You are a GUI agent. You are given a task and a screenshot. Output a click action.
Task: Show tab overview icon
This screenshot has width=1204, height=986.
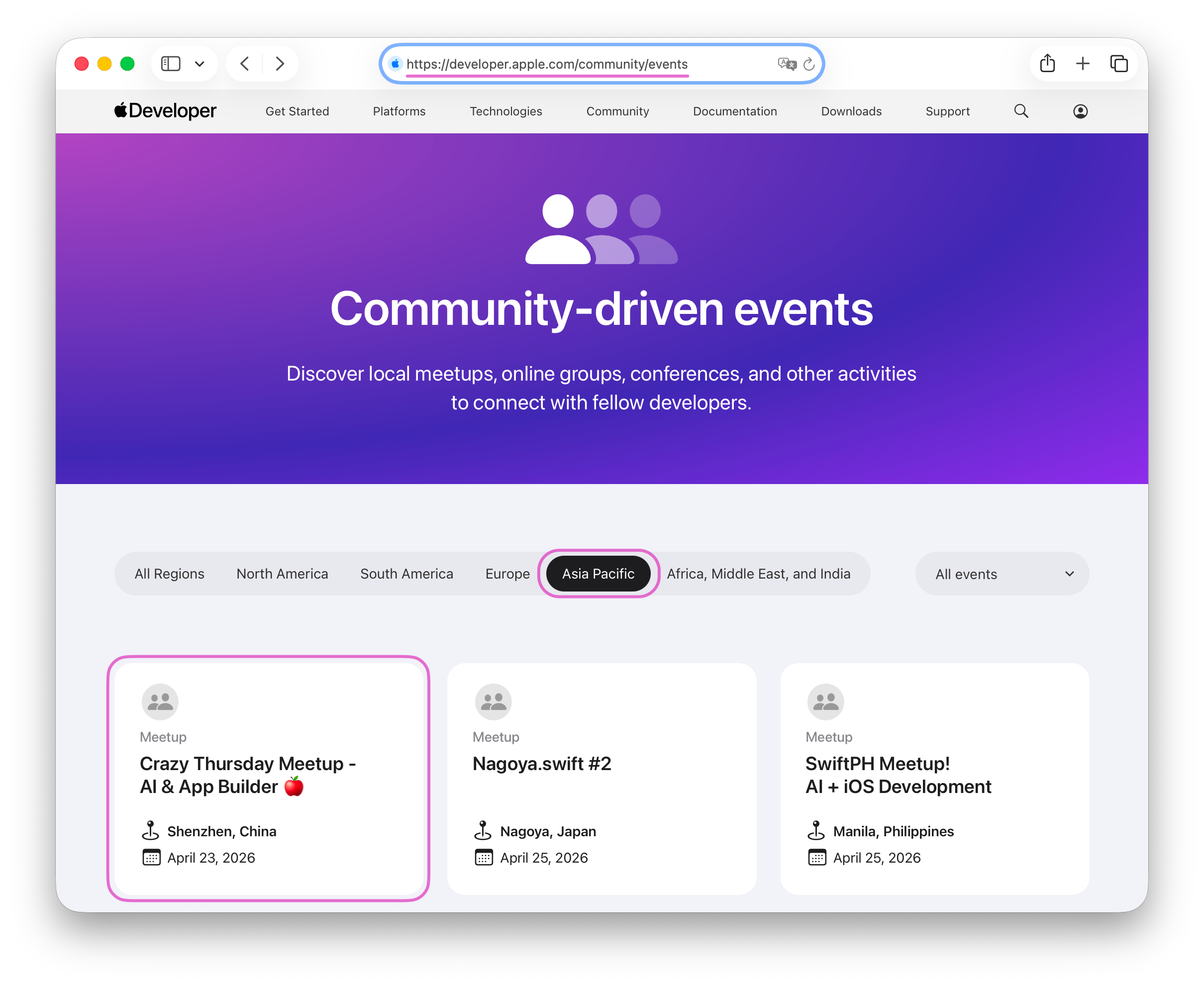[1118, 64]
